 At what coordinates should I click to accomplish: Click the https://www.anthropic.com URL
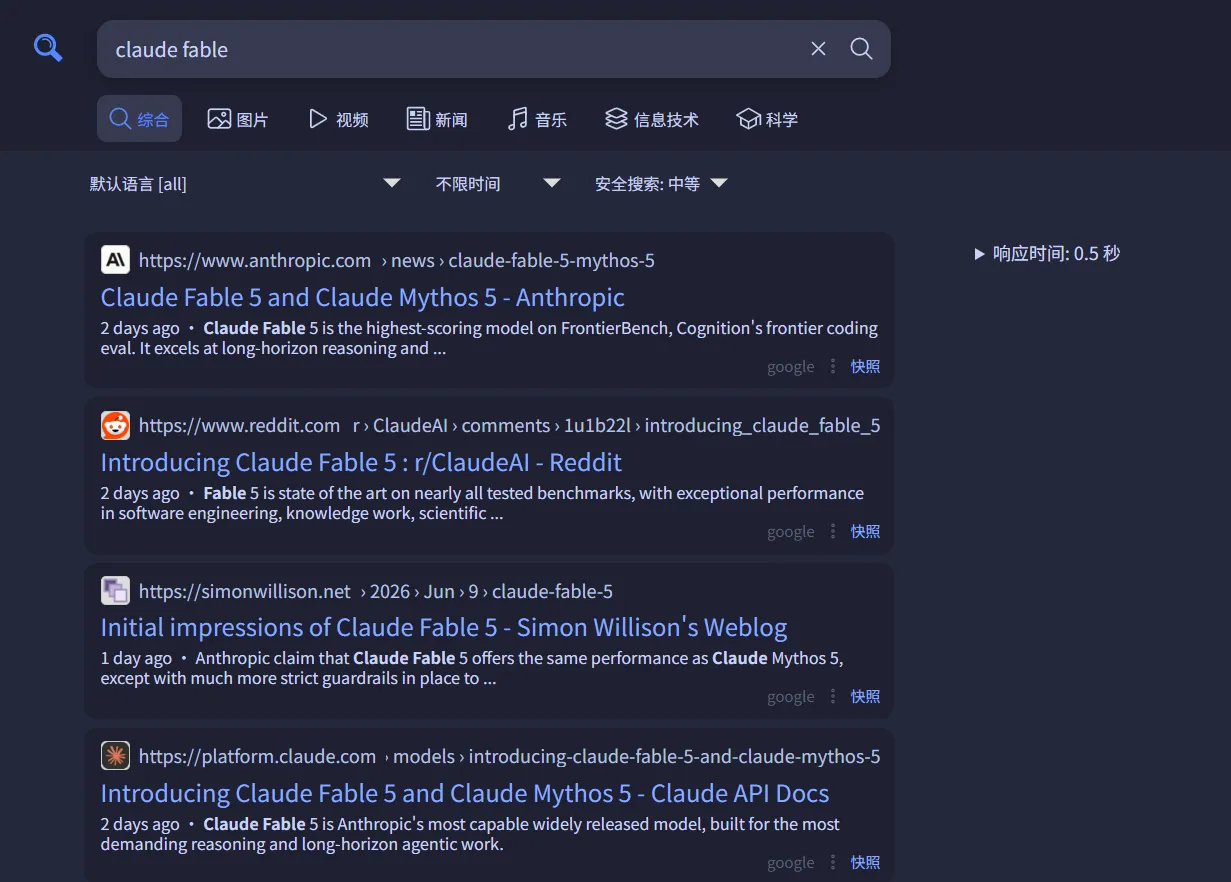click(x=255, y=260)
